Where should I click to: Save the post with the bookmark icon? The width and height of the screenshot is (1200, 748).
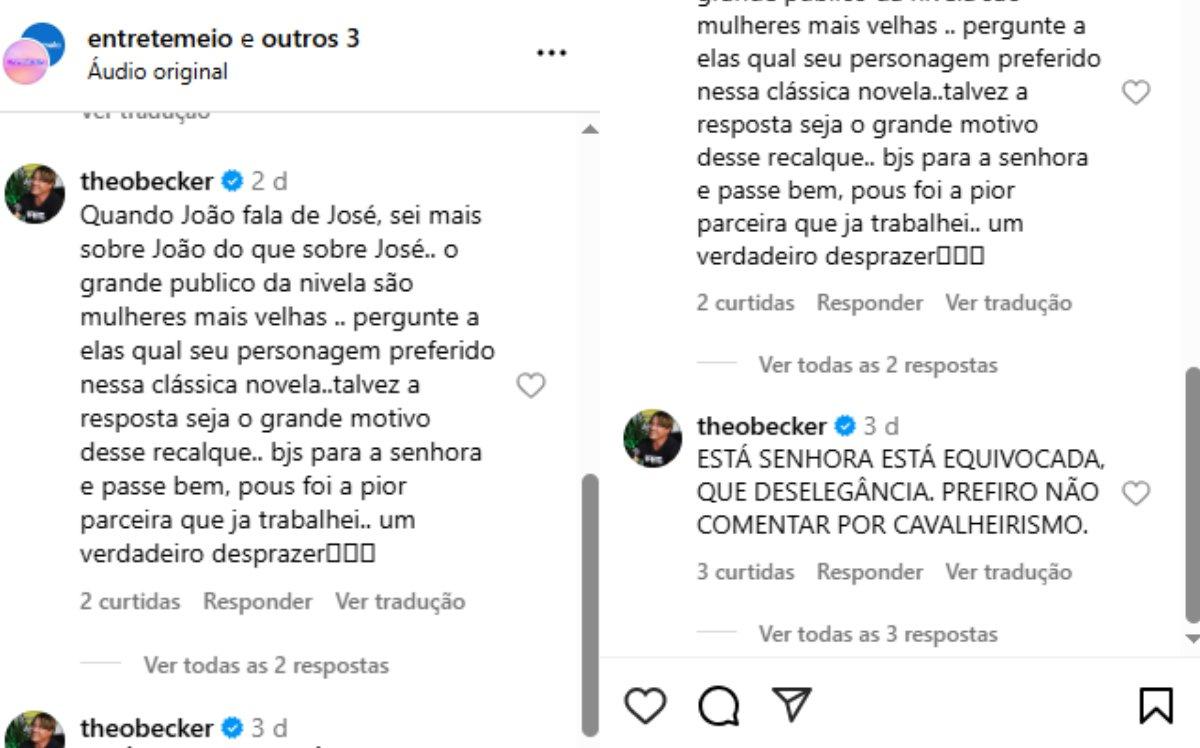tap(1156, 706)
